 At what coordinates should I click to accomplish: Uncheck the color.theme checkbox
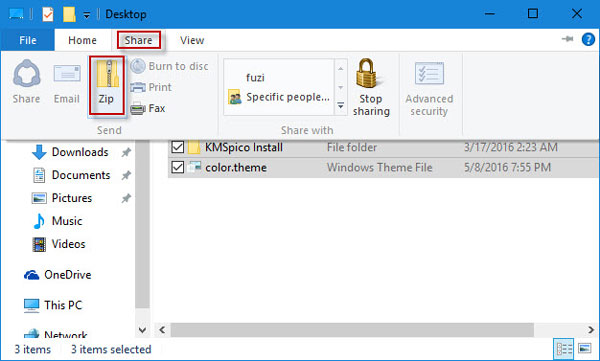pyautogui.click(x=178, y=167)
